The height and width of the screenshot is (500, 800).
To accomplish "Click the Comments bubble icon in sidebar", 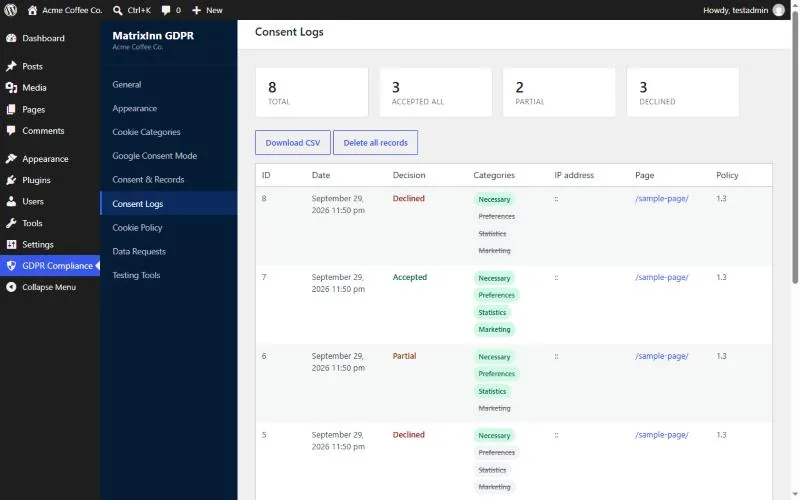I will [11, 131].
